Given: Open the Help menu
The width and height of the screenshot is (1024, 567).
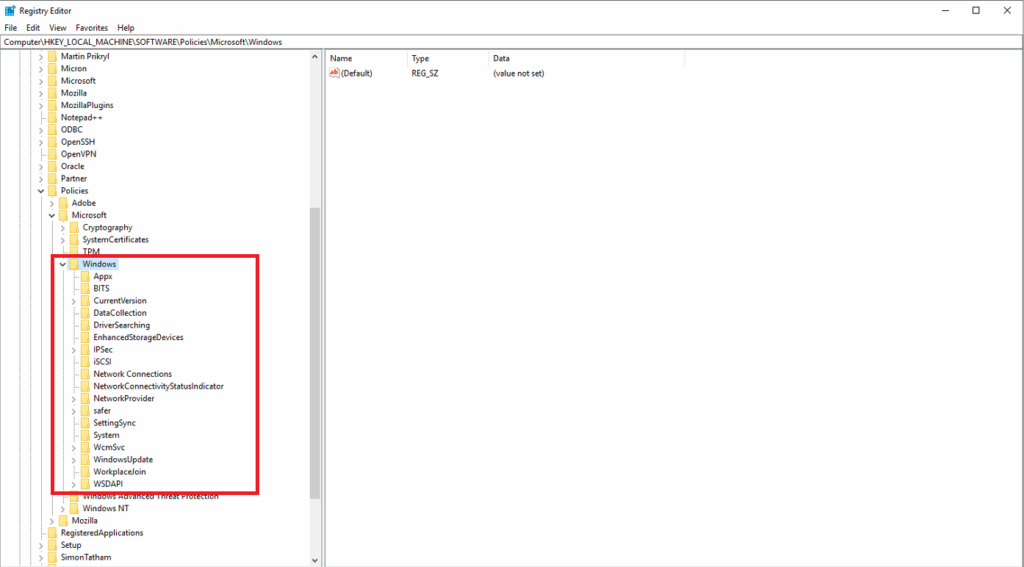Looking at the screenshot, I should [x=125, y=28].
